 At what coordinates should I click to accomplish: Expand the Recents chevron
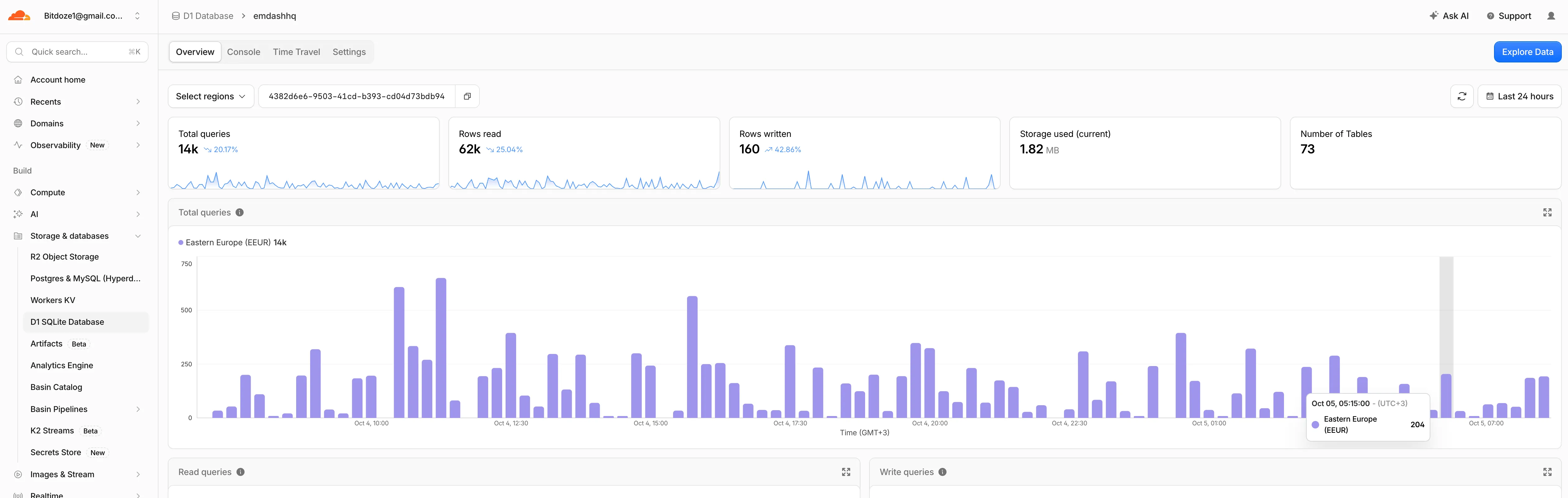tap(138, 102)
